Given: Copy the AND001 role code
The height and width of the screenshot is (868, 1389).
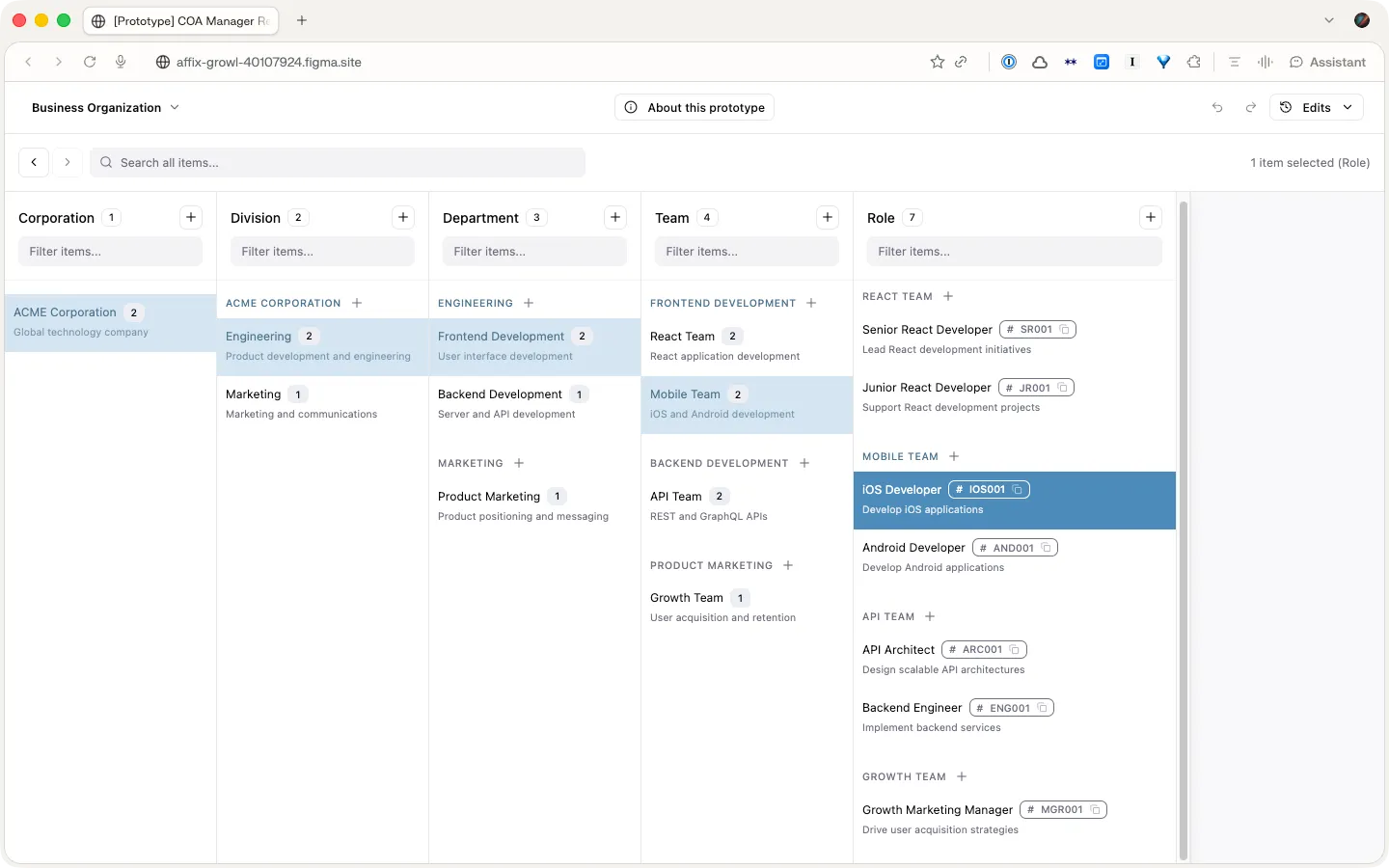Looking at the screenshot, I should click(1046, 548).
